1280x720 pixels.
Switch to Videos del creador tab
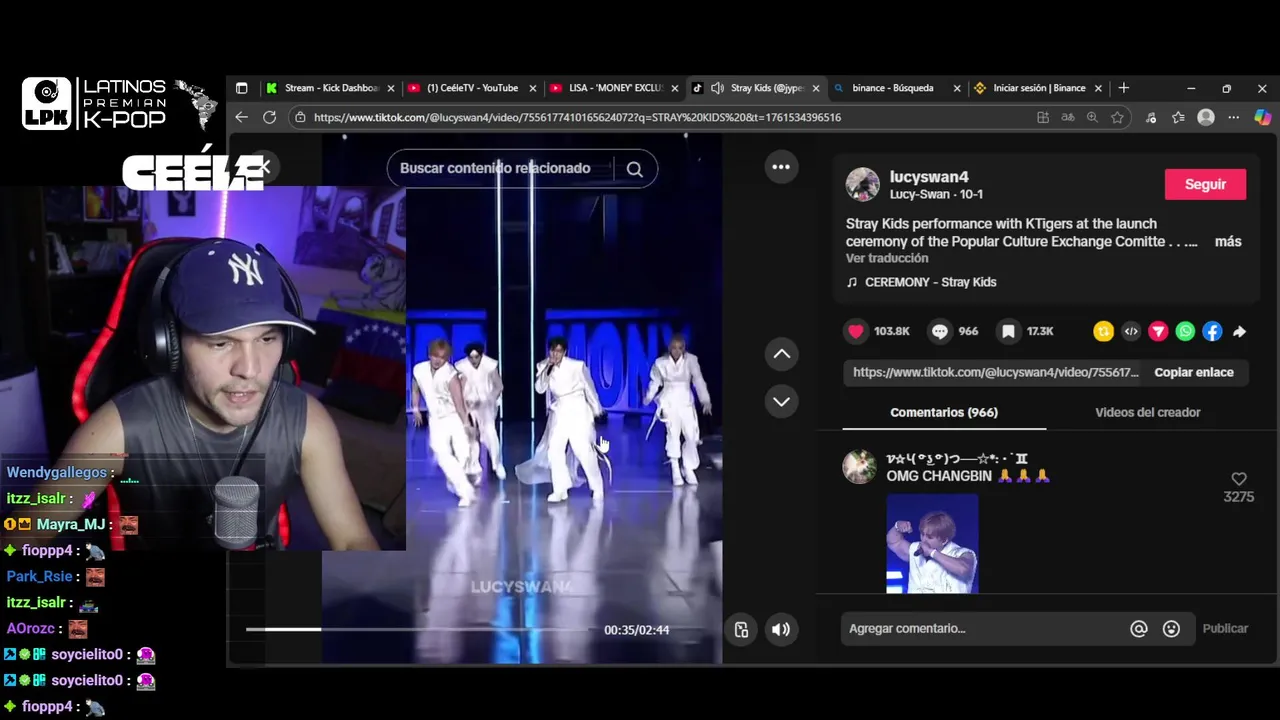pos(1147,412)
